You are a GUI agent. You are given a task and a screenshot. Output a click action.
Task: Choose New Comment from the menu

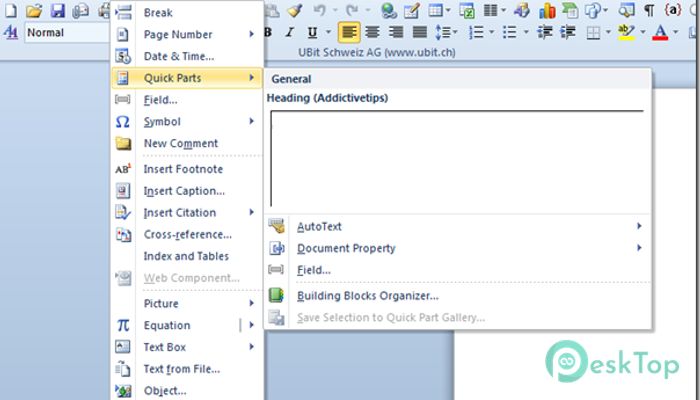pos(187,143)
